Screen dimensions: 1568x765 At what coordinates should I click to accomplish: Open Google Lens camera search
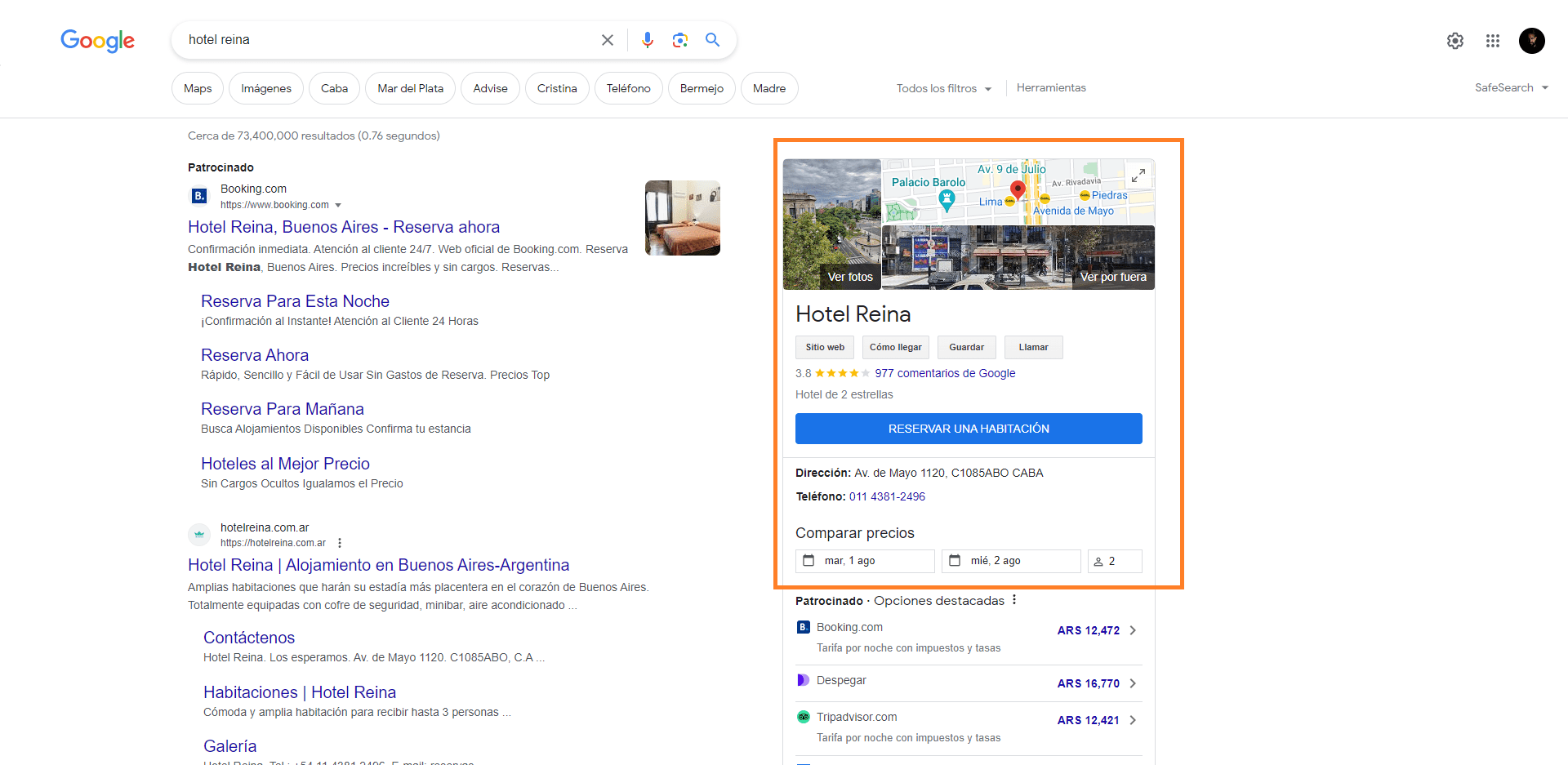coord(680,39)
